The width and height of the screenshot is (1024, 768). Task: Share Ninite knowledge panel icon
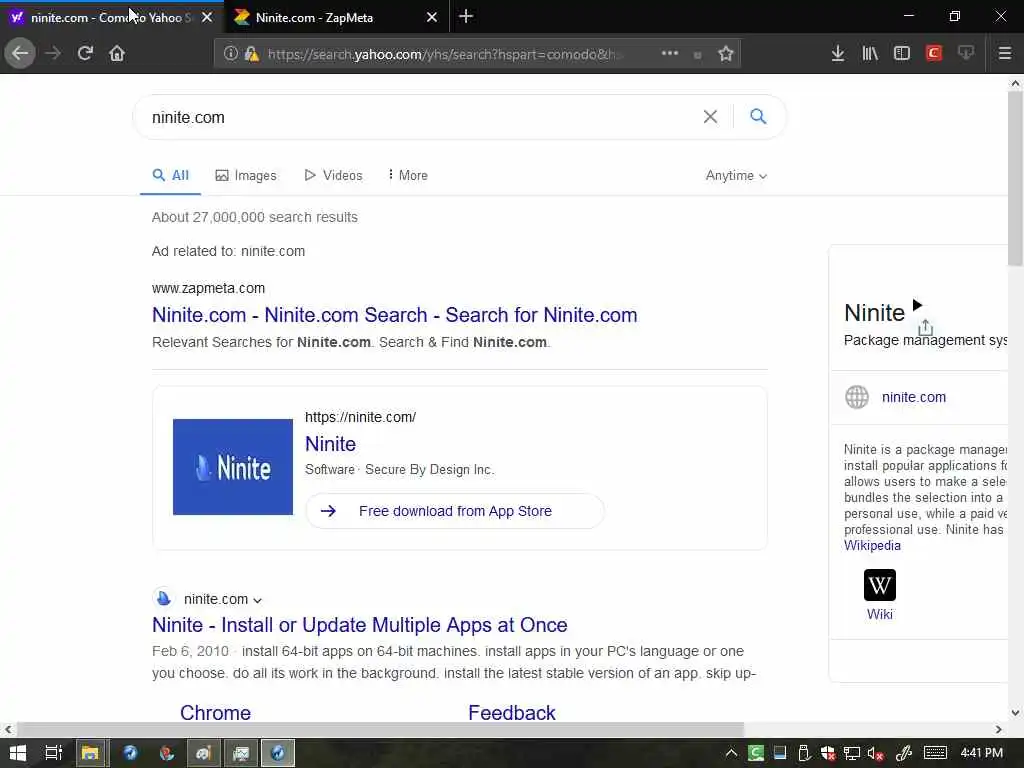(x=925, y=327)
